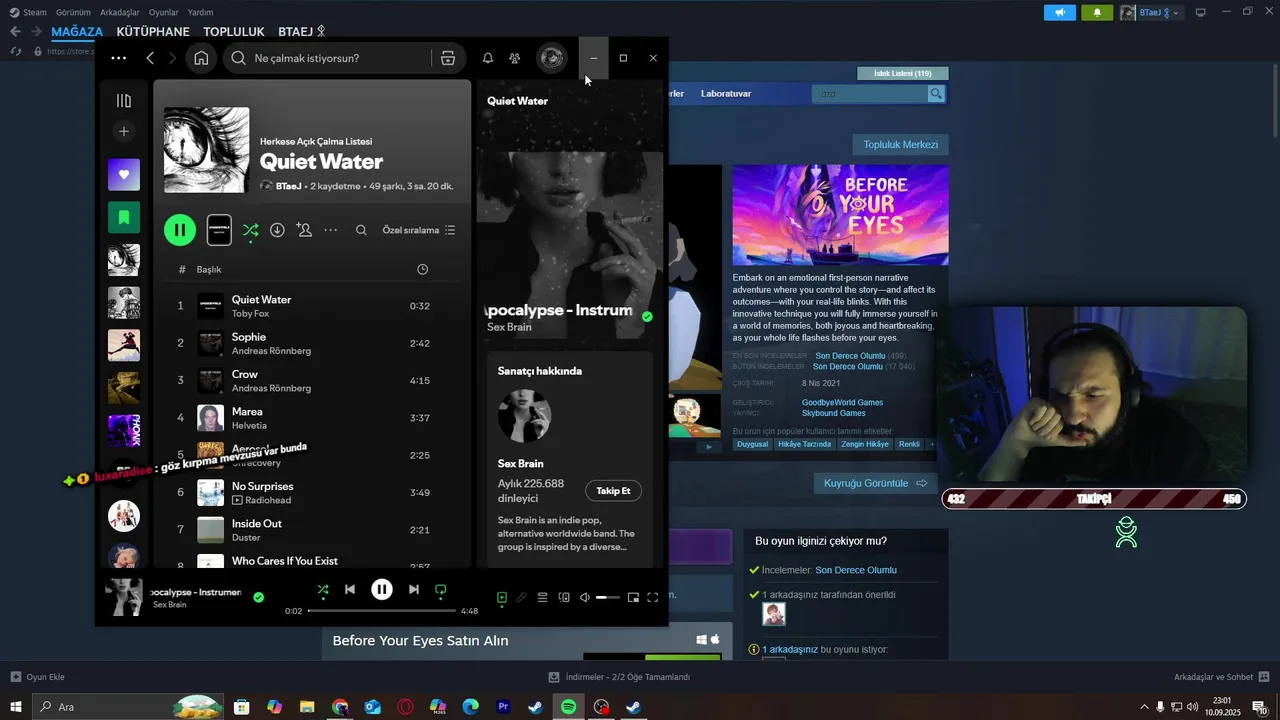
Task: Open Spotify notifications bell
Action: [488, 58]
